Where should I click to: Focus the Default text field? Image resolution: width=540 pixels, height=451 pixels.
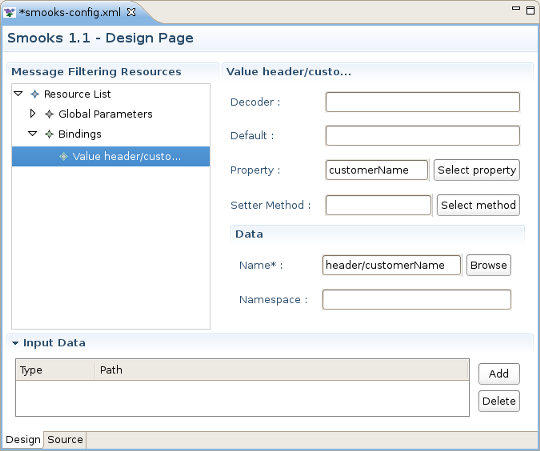(423, 136)
